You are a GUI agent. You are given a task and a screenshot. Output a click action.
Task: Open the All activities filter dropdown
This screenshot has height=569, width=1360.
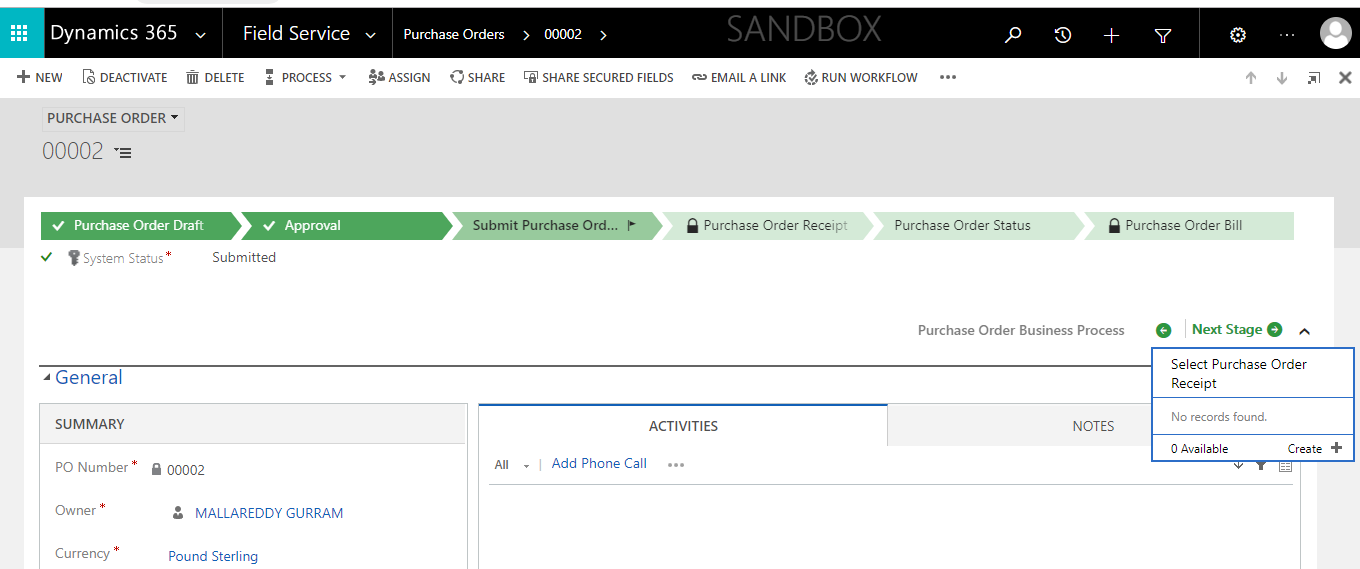pos(511,465)
